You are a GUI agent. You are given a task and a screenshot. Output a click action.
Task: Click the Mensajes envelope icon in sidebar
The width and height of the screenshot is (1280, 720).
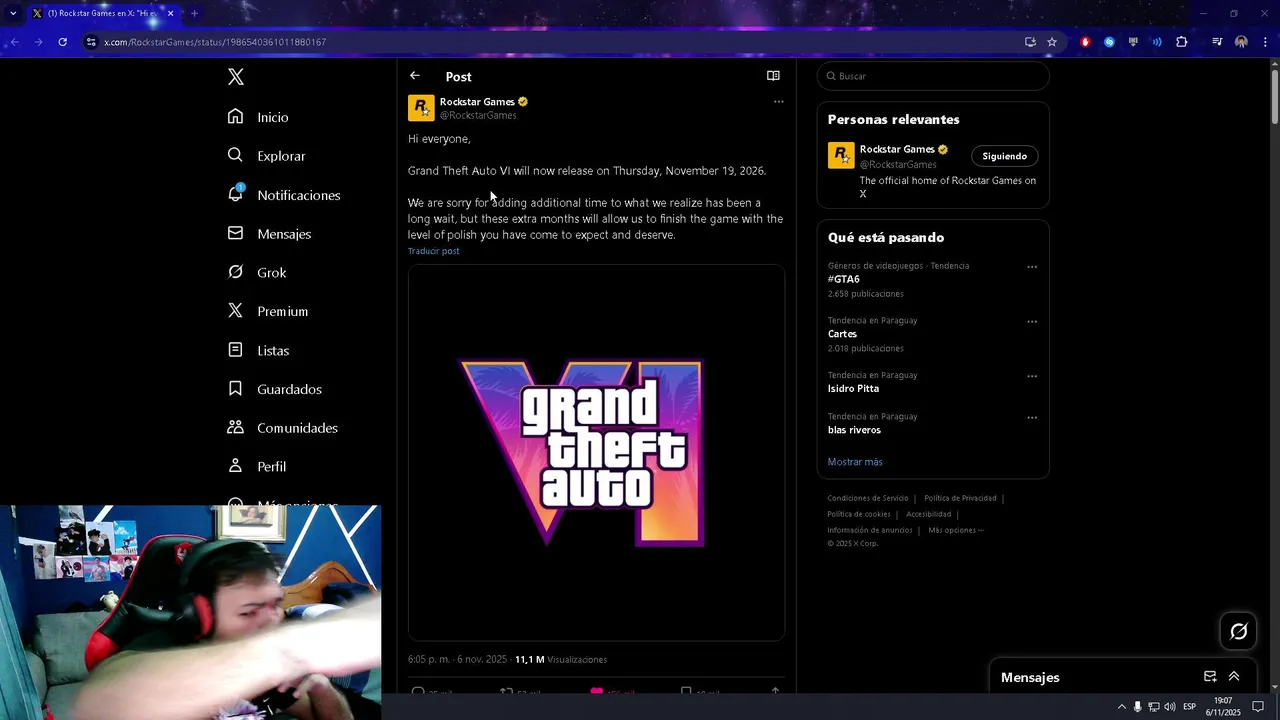tap(235, 233)
